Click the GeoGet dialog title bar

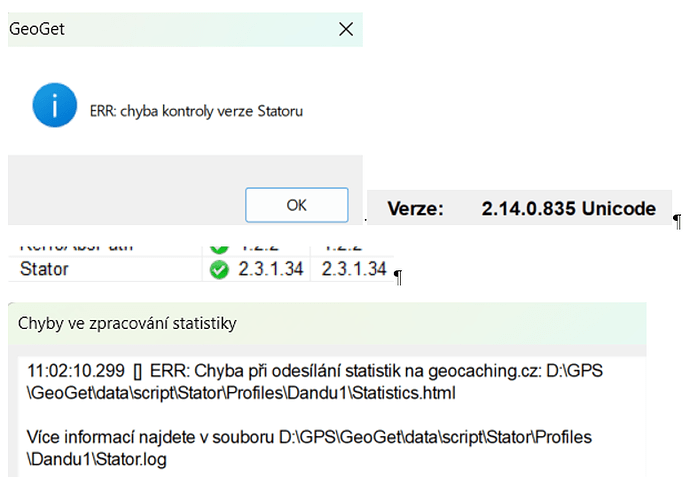pyautogui.click(x=185, y=29)
